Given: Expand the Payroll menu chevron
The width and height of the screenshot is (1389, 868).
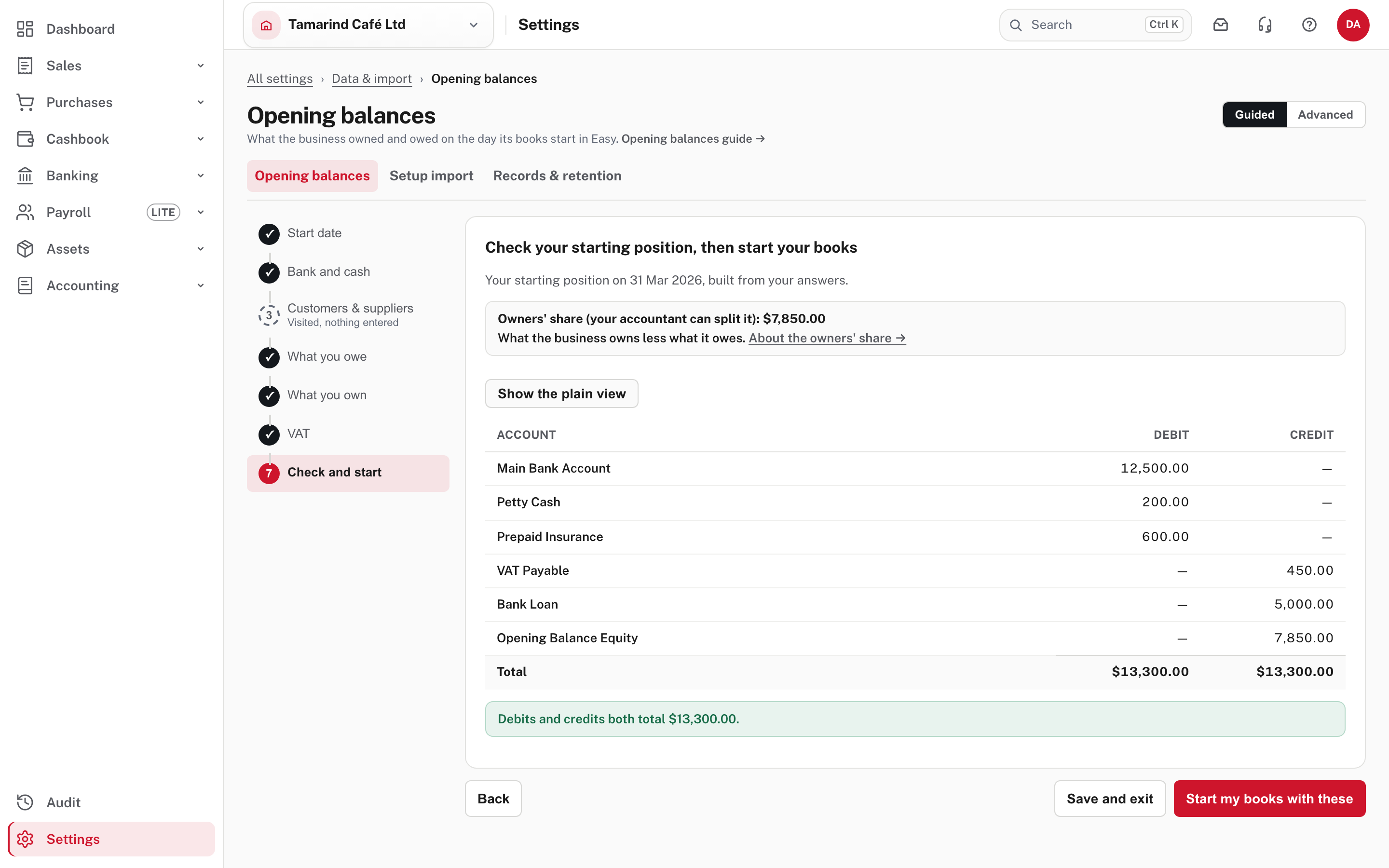Looking at the screenshot, I should (x=200, y=212).
